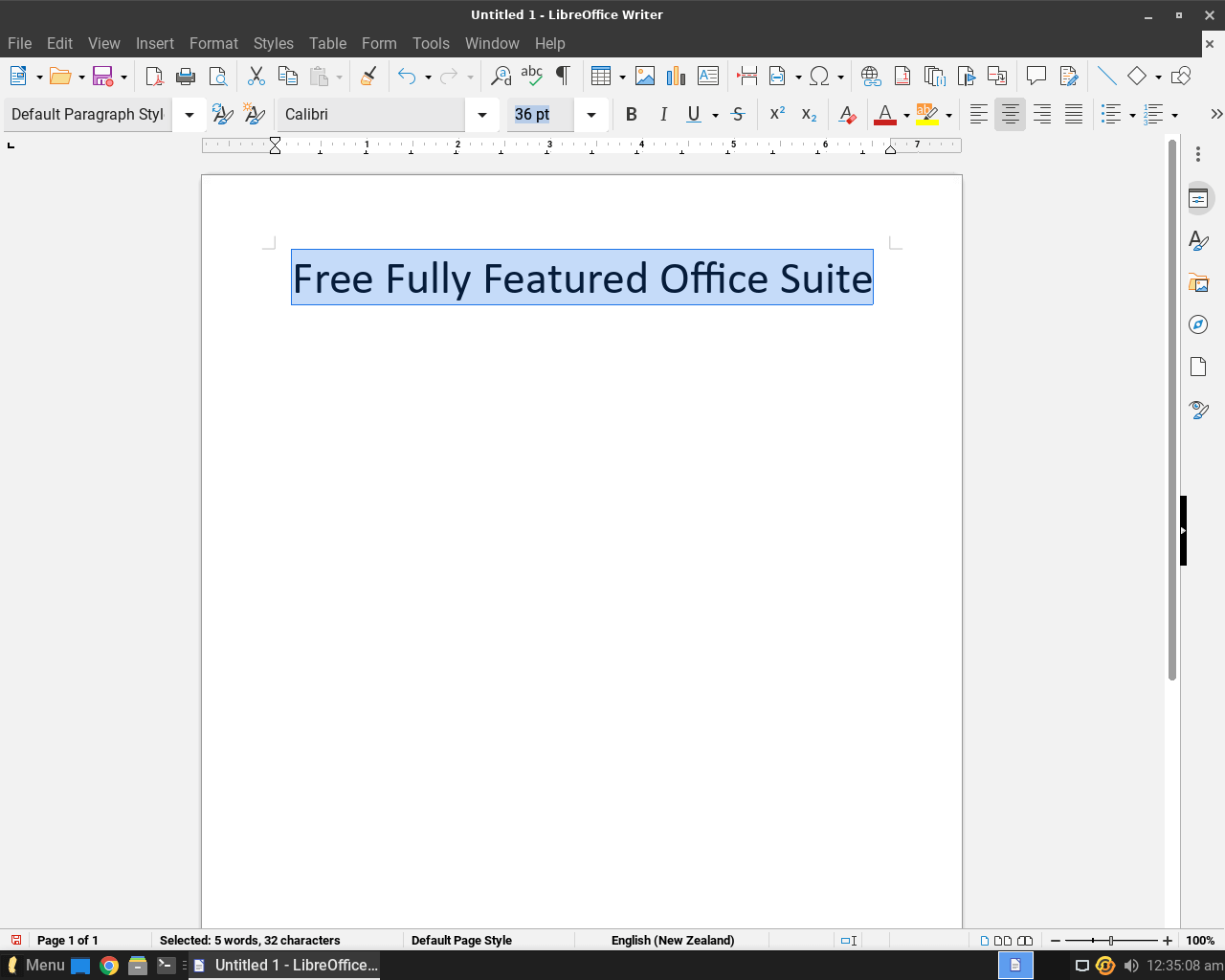The image size is (1225, 980).
Task: Toggle formatting marks pilcrow button
Action: click(x=563, y=77)
